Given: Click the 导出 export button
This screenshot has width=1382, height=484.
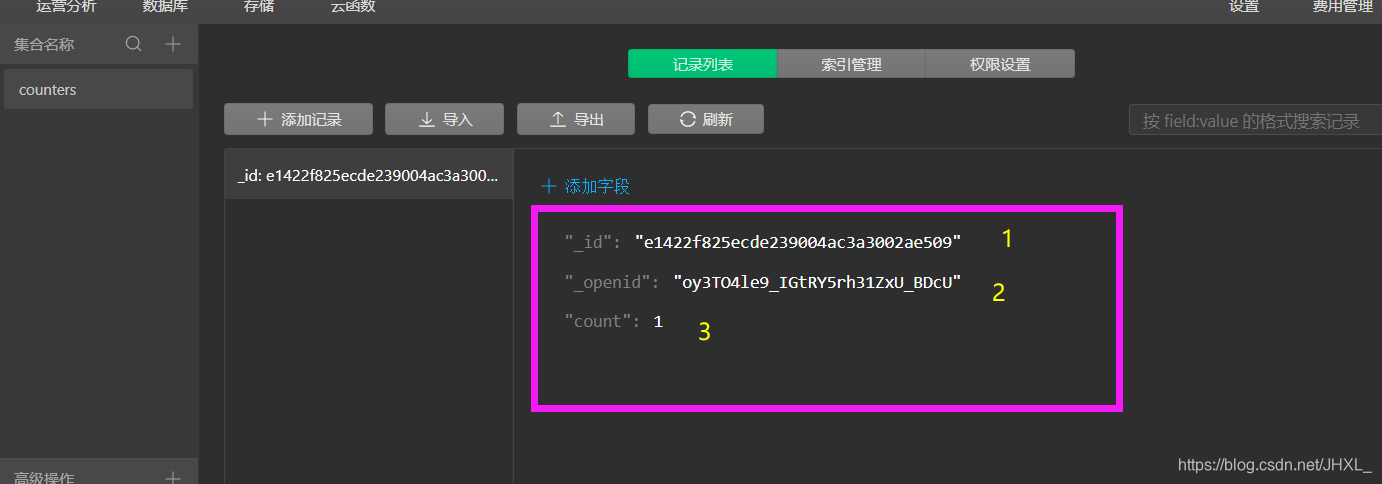Looking at the screenshot, I should pyautogui.click(x=576, y=119).
